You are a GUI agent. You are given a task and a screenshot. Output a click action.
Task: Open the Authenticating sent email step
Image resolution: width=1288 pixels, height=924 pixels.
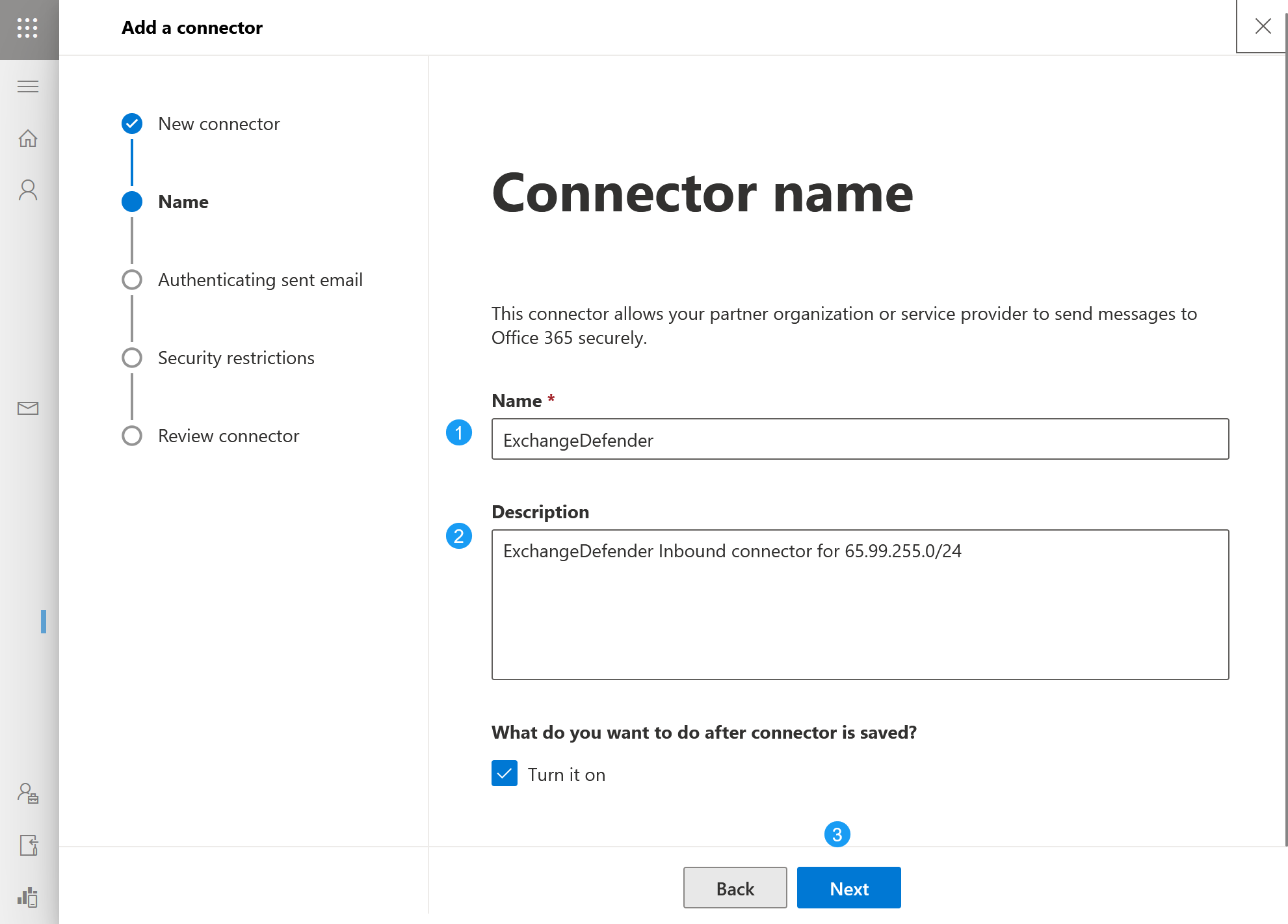tap(260, 280)
